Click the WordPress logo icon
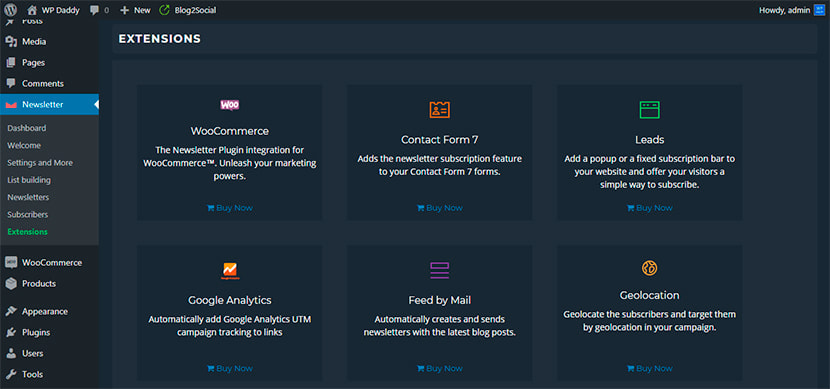830x389 pixels. [11, 10]
